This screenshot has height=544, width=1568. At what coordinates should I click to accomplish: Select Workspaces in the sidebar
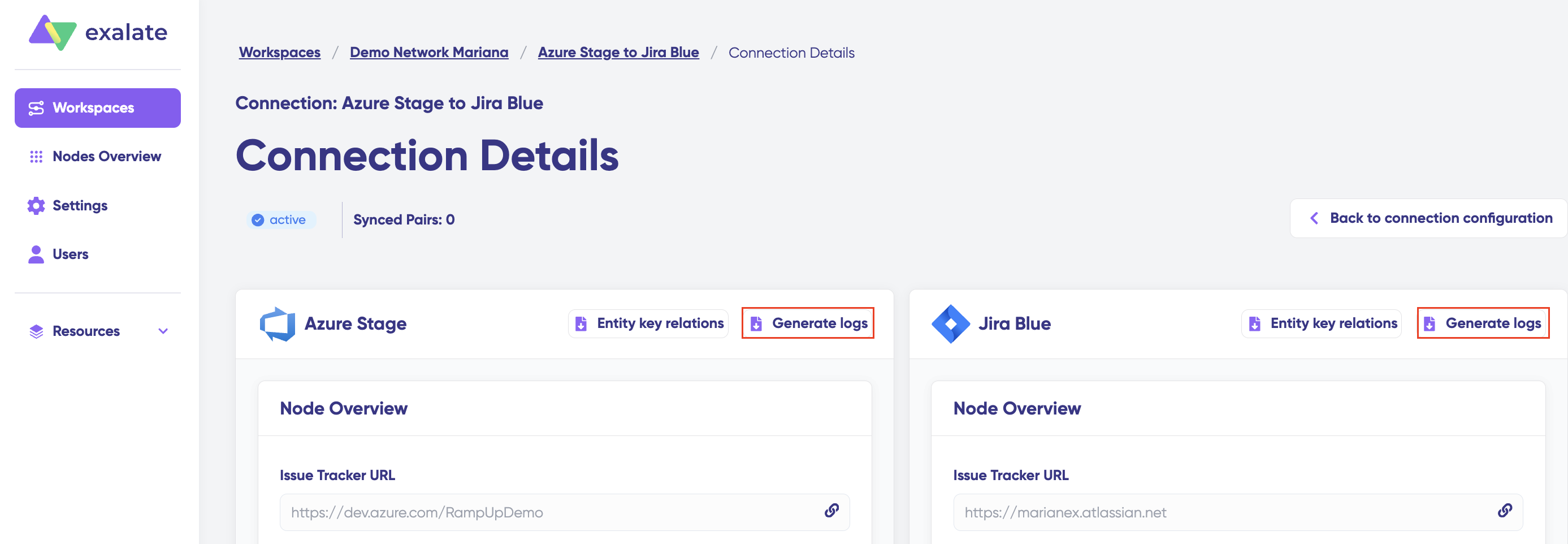(97, 108)
